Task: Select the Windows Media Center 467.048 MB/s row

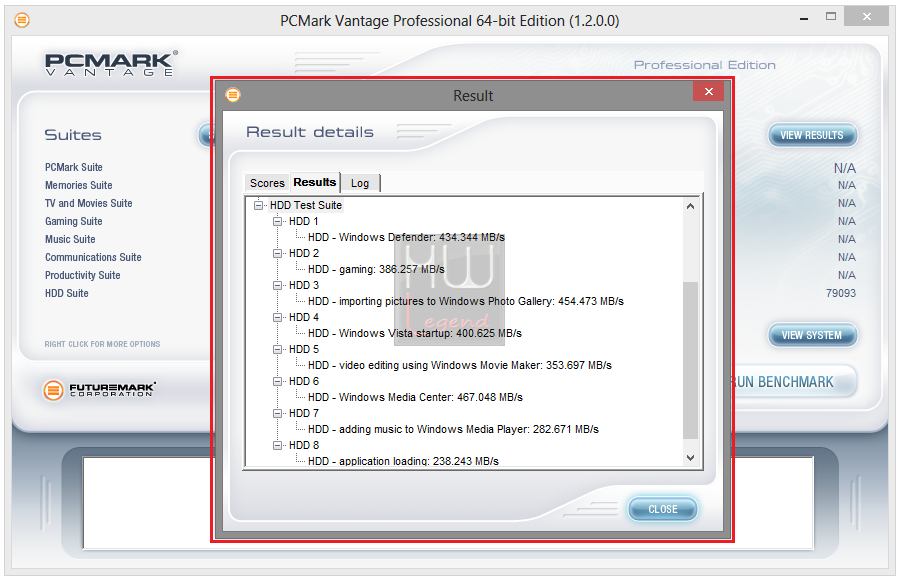Action: click(x=415, y=397)
